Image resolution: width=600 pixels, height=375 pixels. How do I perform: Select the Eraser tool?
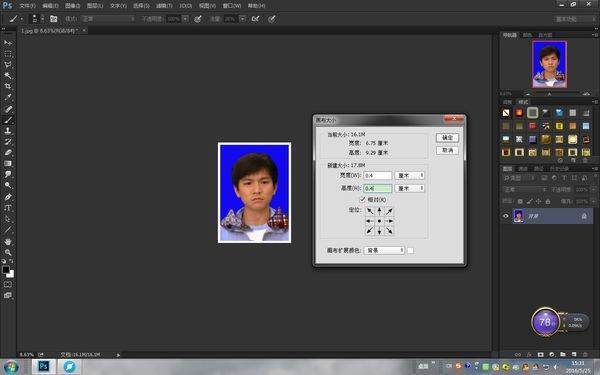point(8,152)
